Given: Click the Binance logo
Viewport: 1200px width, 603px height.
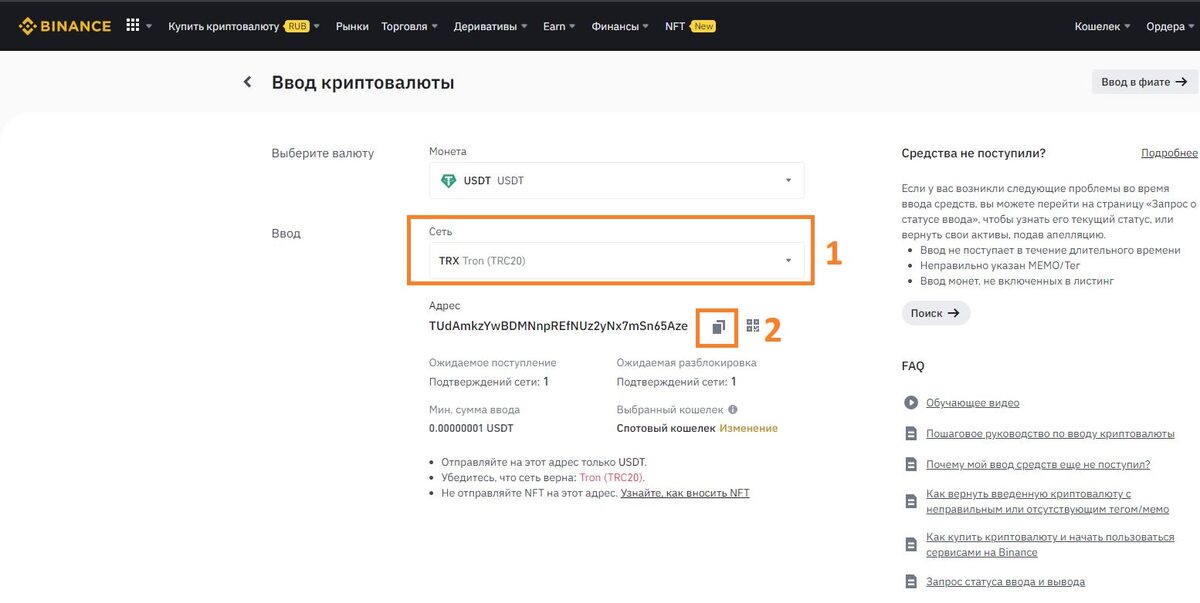Looking at the screenshot, I should point(64,26).
